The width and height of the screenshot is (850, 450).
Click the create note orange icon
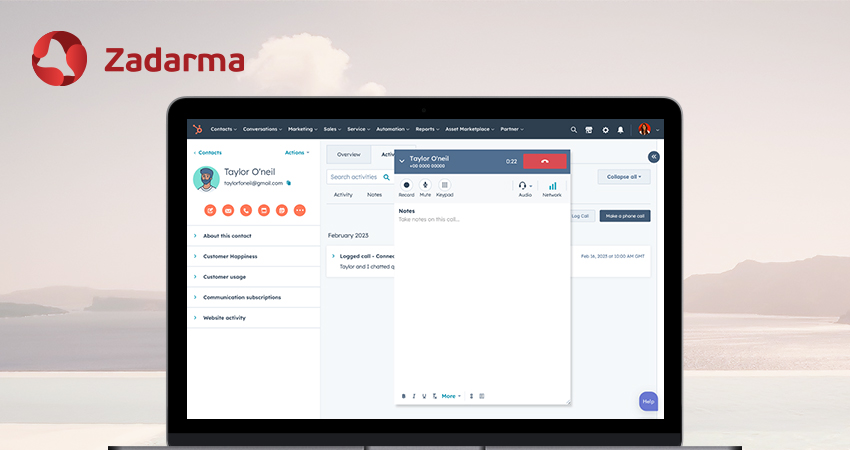pos(210,210)
